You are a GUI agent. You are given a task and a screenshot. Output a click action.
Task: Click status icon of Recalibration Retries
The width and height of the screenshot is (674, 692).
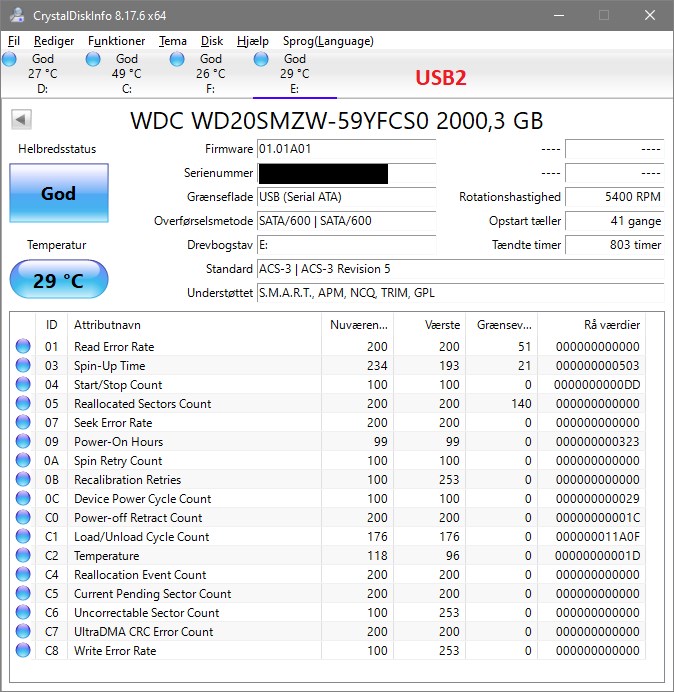click(x=23, y=479)
